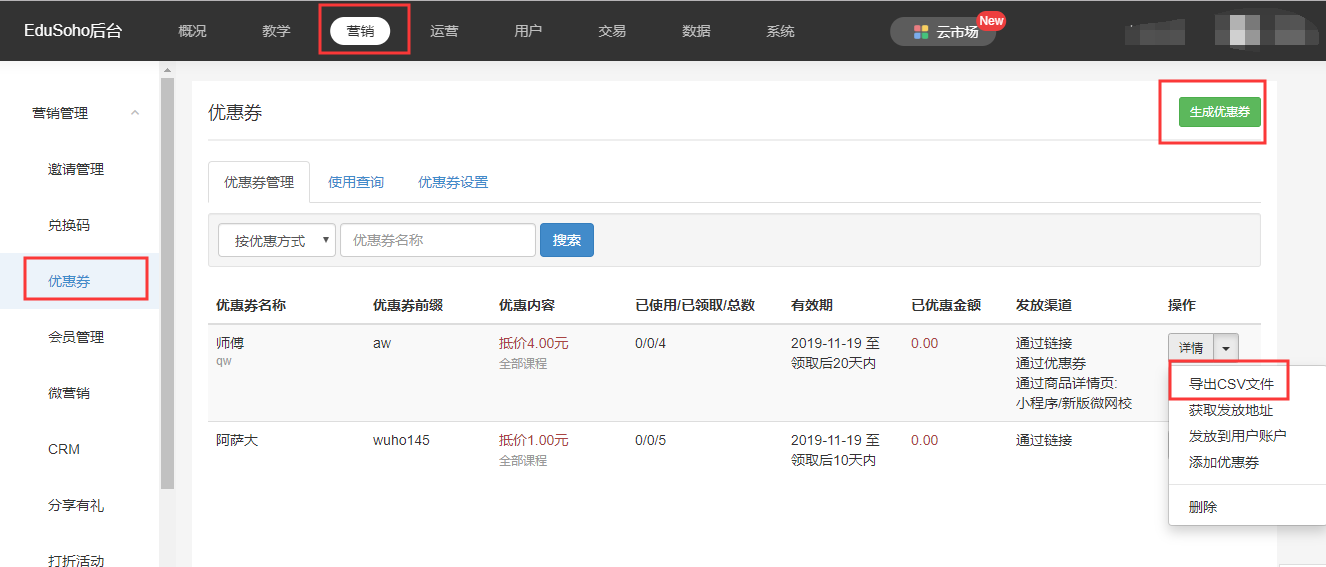This screenshot has width=1326, height=567.
Task: Open 营销 in the top navigation
Action: click(x=360, y=31)
